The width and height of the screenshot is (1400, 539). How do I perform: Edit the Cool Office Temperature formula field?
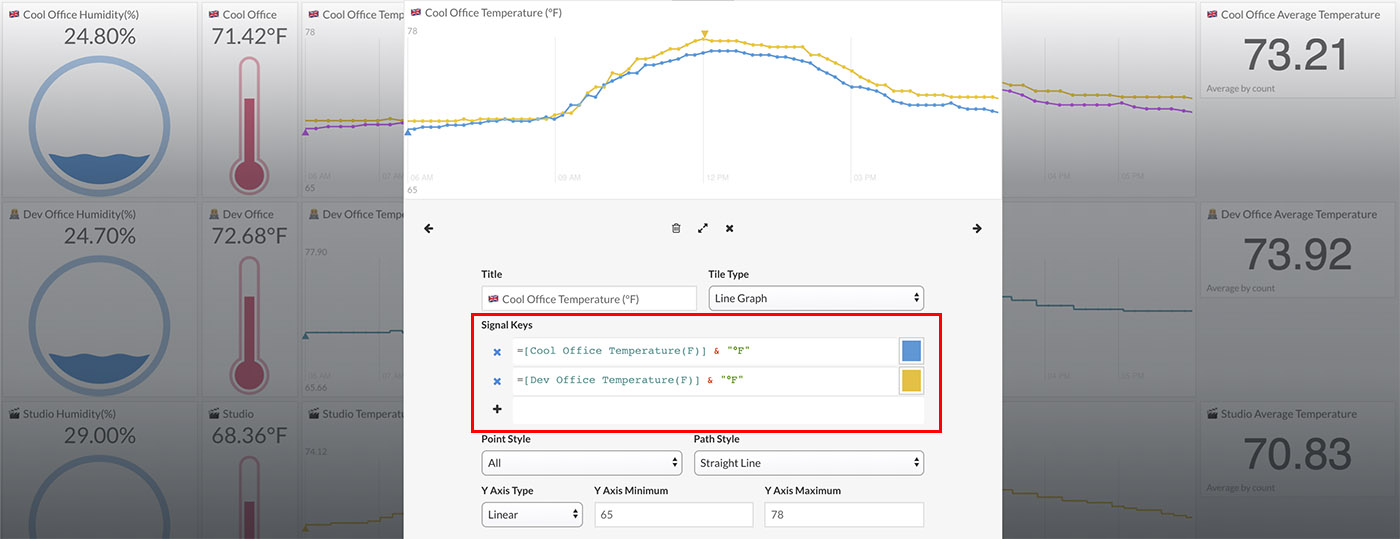(705, 351)
